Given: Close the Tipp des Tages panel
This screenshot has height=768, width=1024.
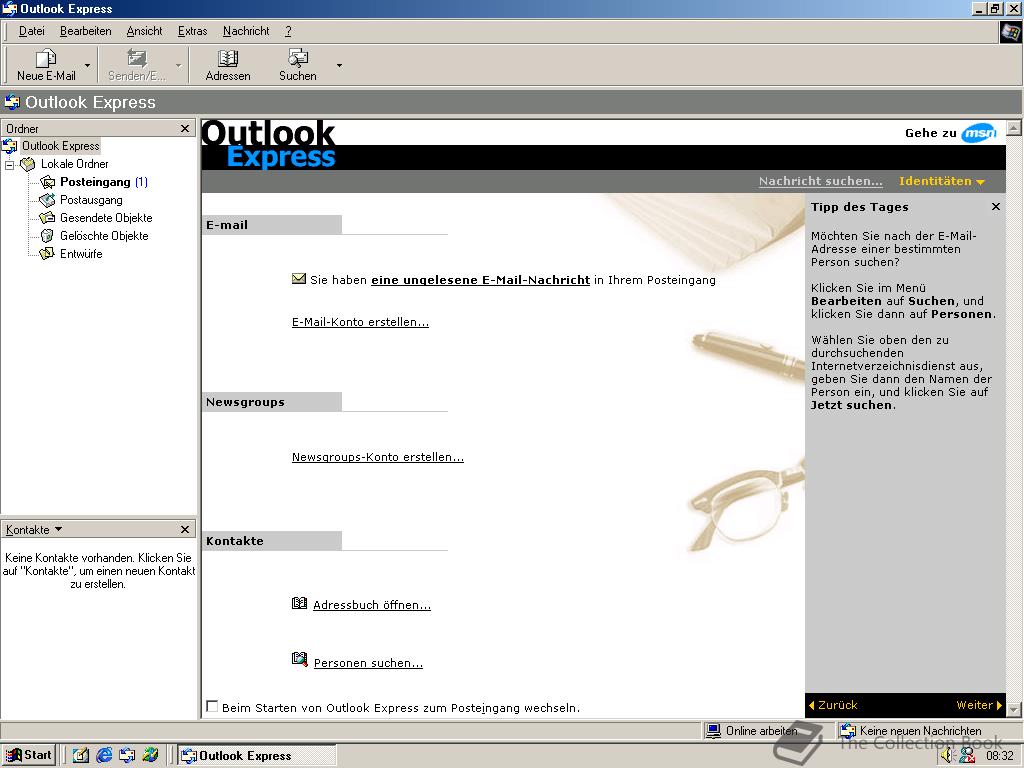Looking at the screenshot, I should 995,206.
